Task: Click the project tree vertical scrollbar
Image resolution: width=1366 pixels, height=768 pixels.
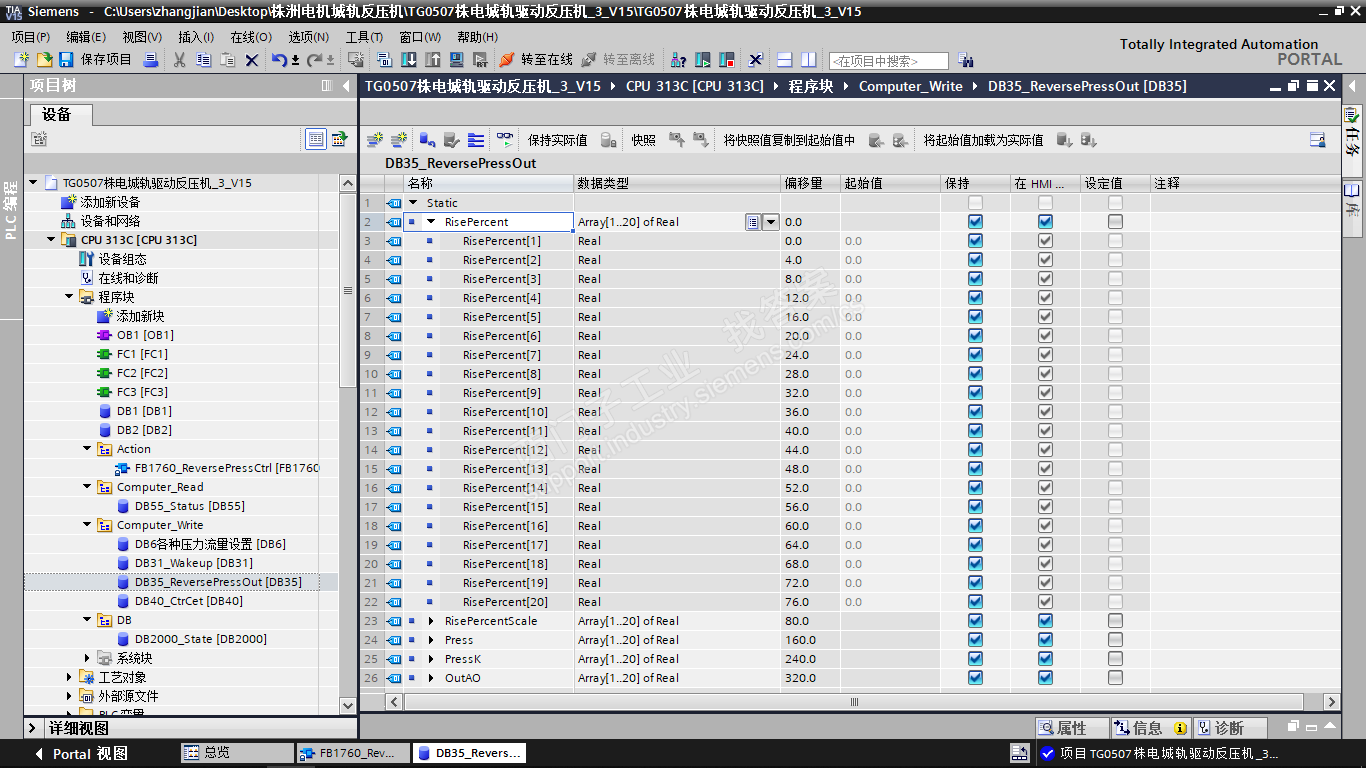Action: 347,290
